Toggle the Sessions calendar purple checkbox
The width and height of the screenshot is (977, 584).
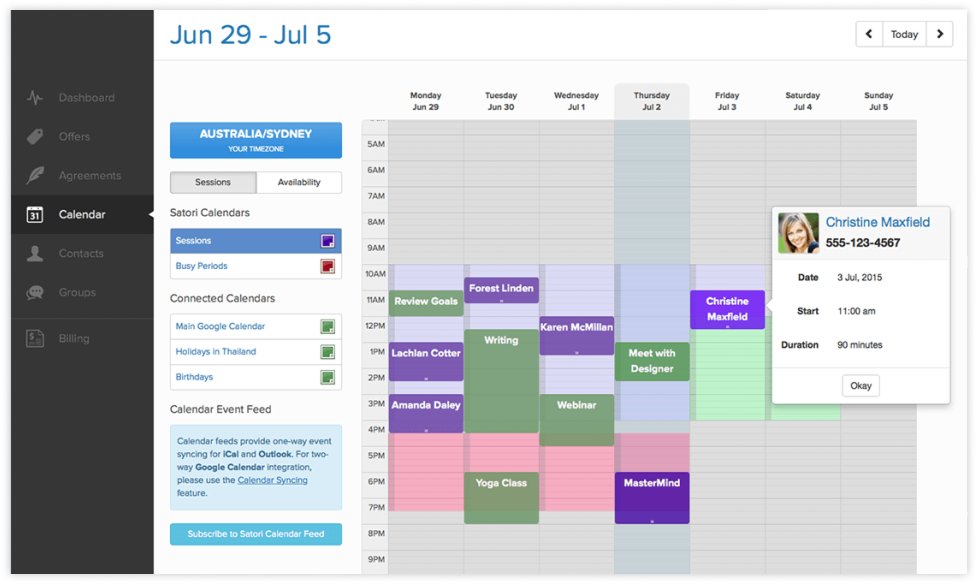pyautogui.click(x=327, y=241)
